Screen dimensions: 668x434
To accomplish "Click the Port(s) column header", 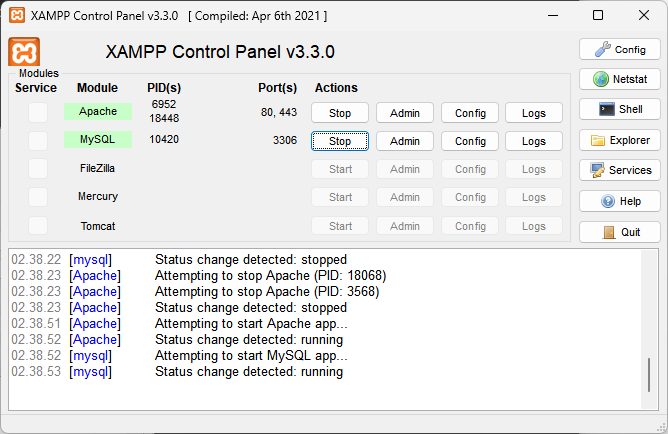I will click(x=277, y=88).
